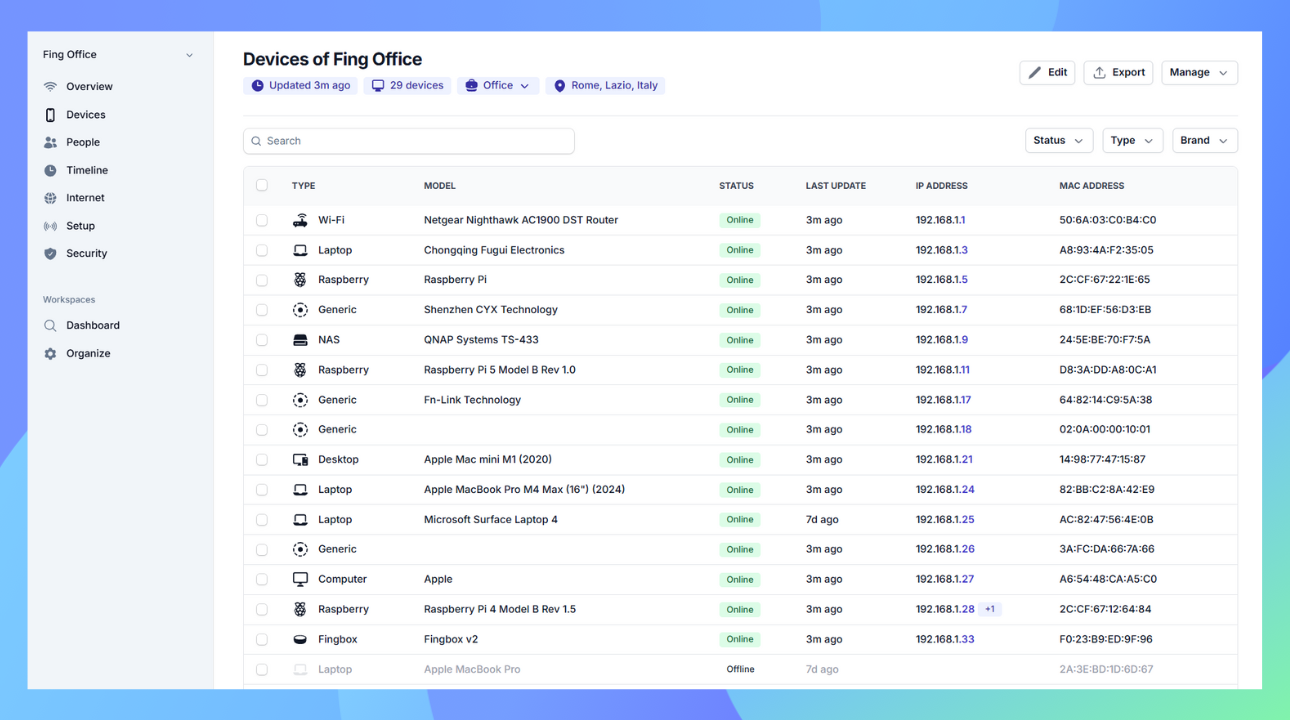This screenshot has height=720, width=1290.
Task: Tick the Microsoft Surface Laptop 4 checkbox
Action: click(262, 520)
